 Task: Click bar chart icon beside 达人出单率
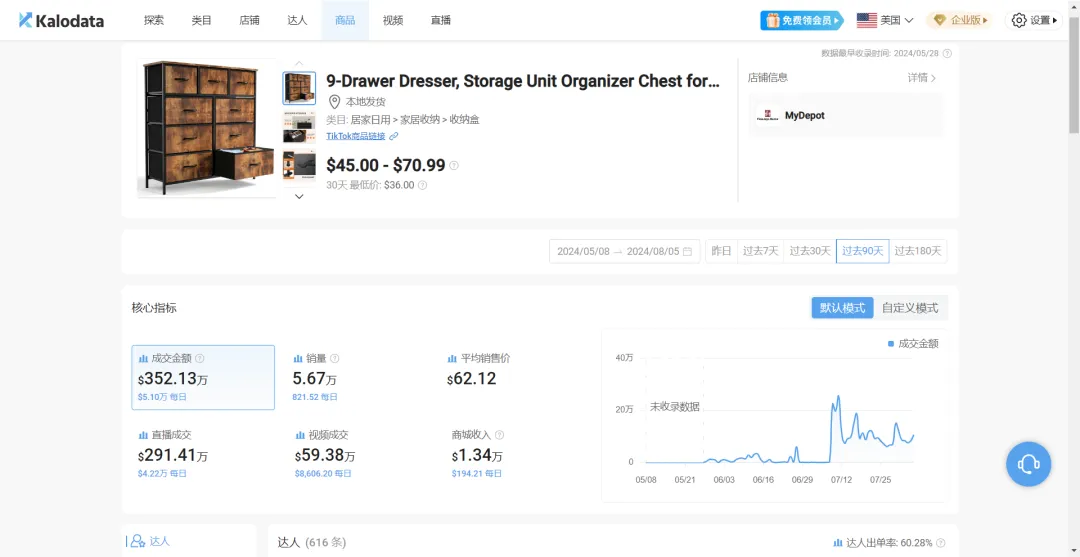[x=838, y=543]
